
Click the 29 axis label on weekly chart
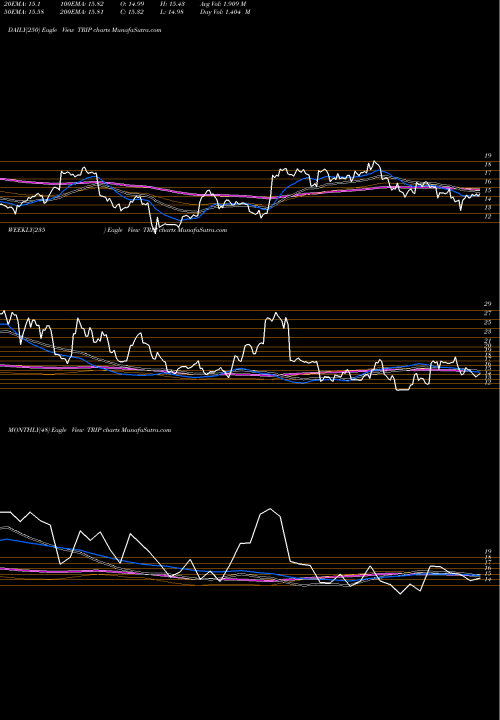tap(488, 304)
